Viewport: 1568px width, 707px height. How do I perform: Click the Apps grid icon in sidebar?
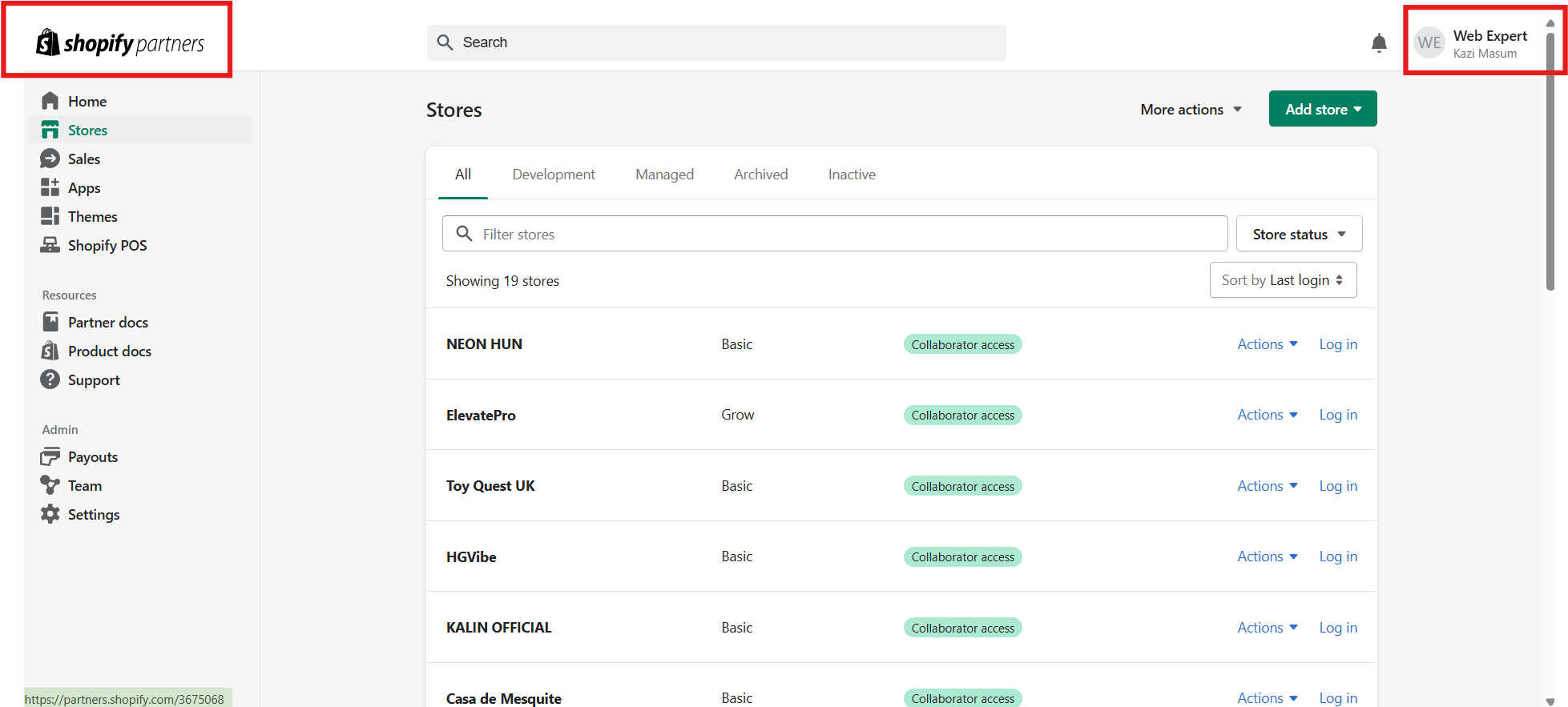(50, 187)
